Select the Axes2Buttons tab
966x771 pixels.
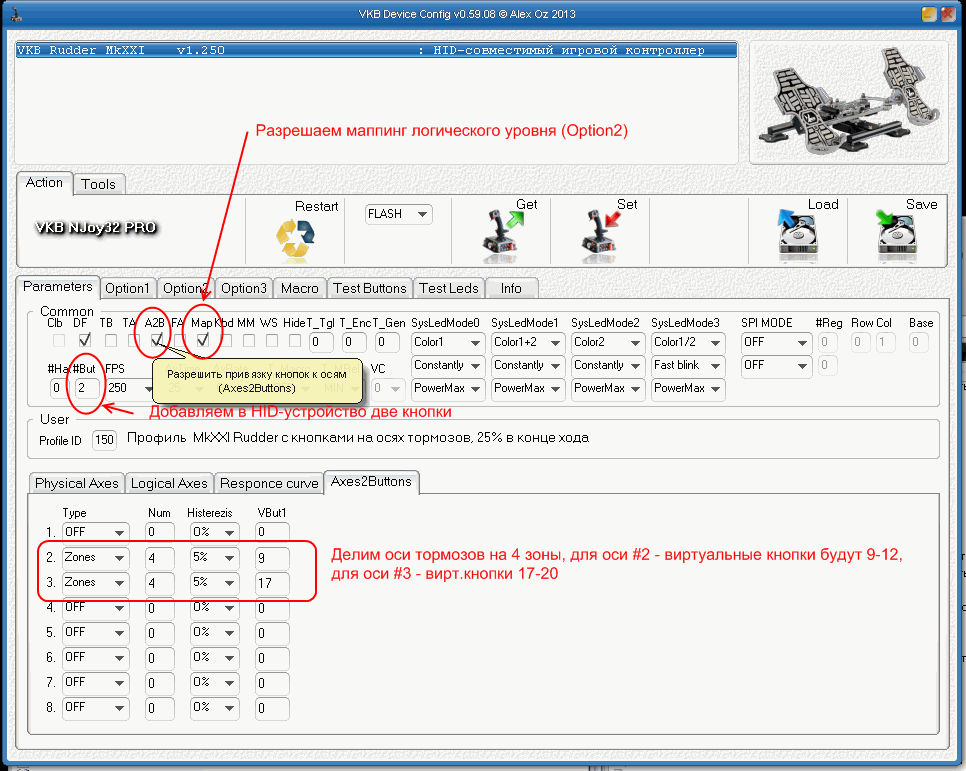[x=371, y=481]
